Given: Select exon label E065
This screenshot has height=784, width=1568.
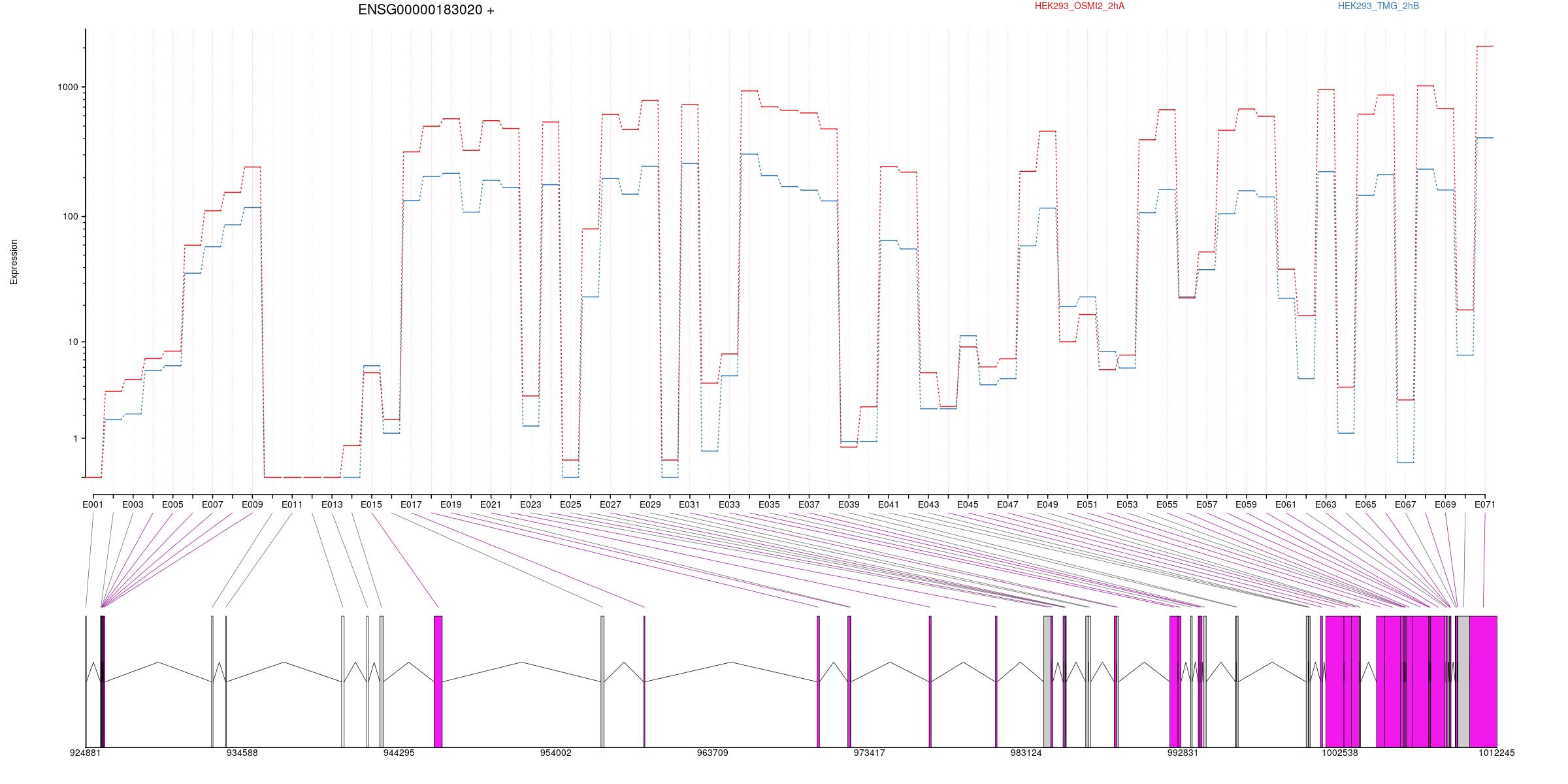Looking at the screenshot, I should [x=1365, y=504].
